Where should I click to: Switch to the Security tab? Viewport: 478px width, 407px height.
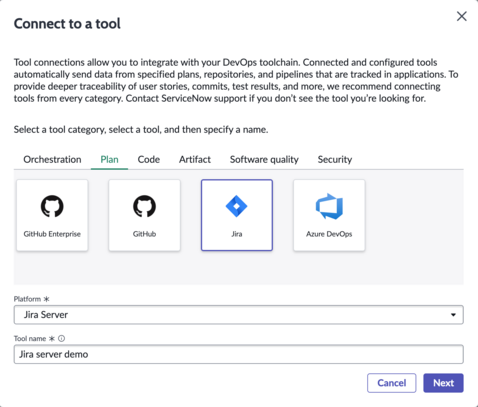coord(335,160)
